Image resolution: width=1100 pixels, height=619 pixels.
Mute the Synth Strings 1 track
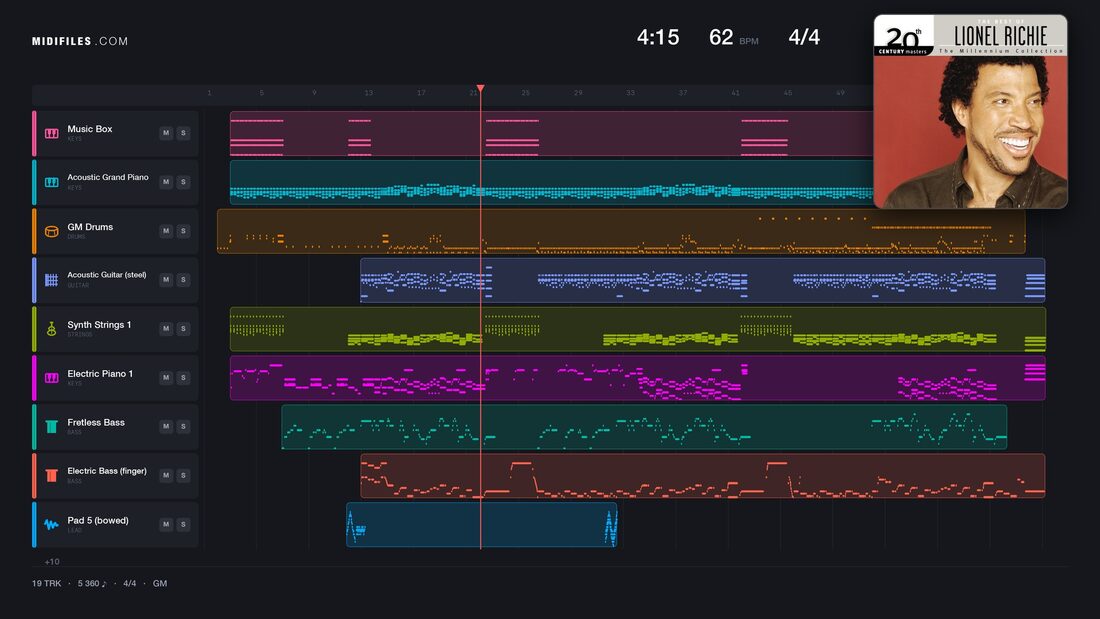[x=166, y=328]
